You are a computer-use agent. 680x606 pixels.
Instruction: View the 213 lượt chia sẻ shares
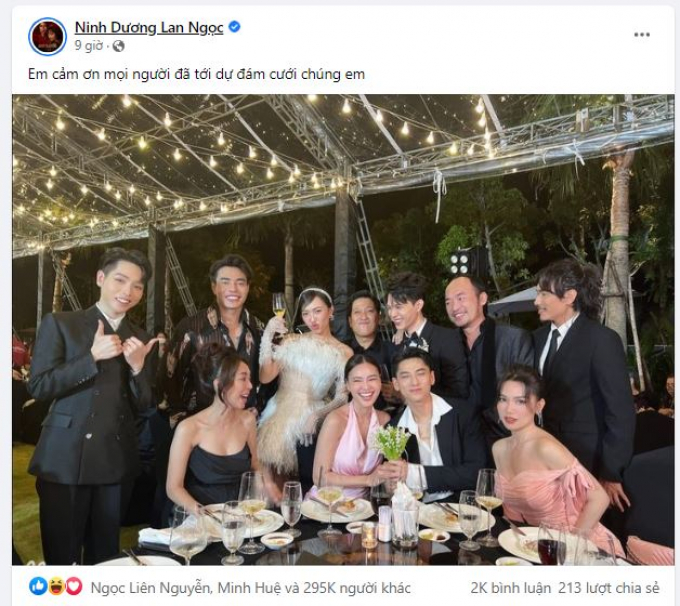pos(608,588)
